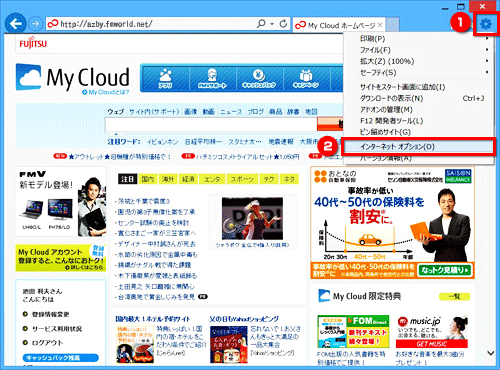Image resolution: width=500 pixels, height=370 pixels.
Task: Click the キャッシュバック残高 button
Action: click(x=61, y=358)
